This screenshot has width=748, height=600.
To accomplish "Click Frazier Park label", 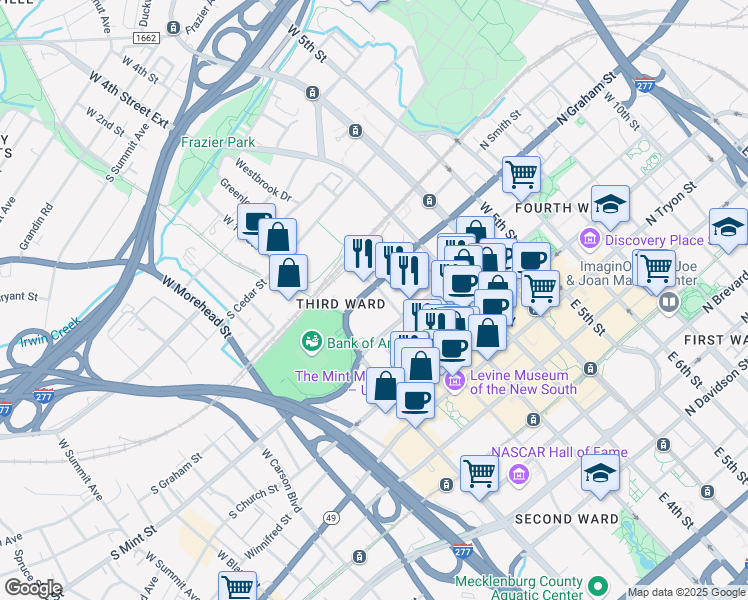I will click(218, 142).
